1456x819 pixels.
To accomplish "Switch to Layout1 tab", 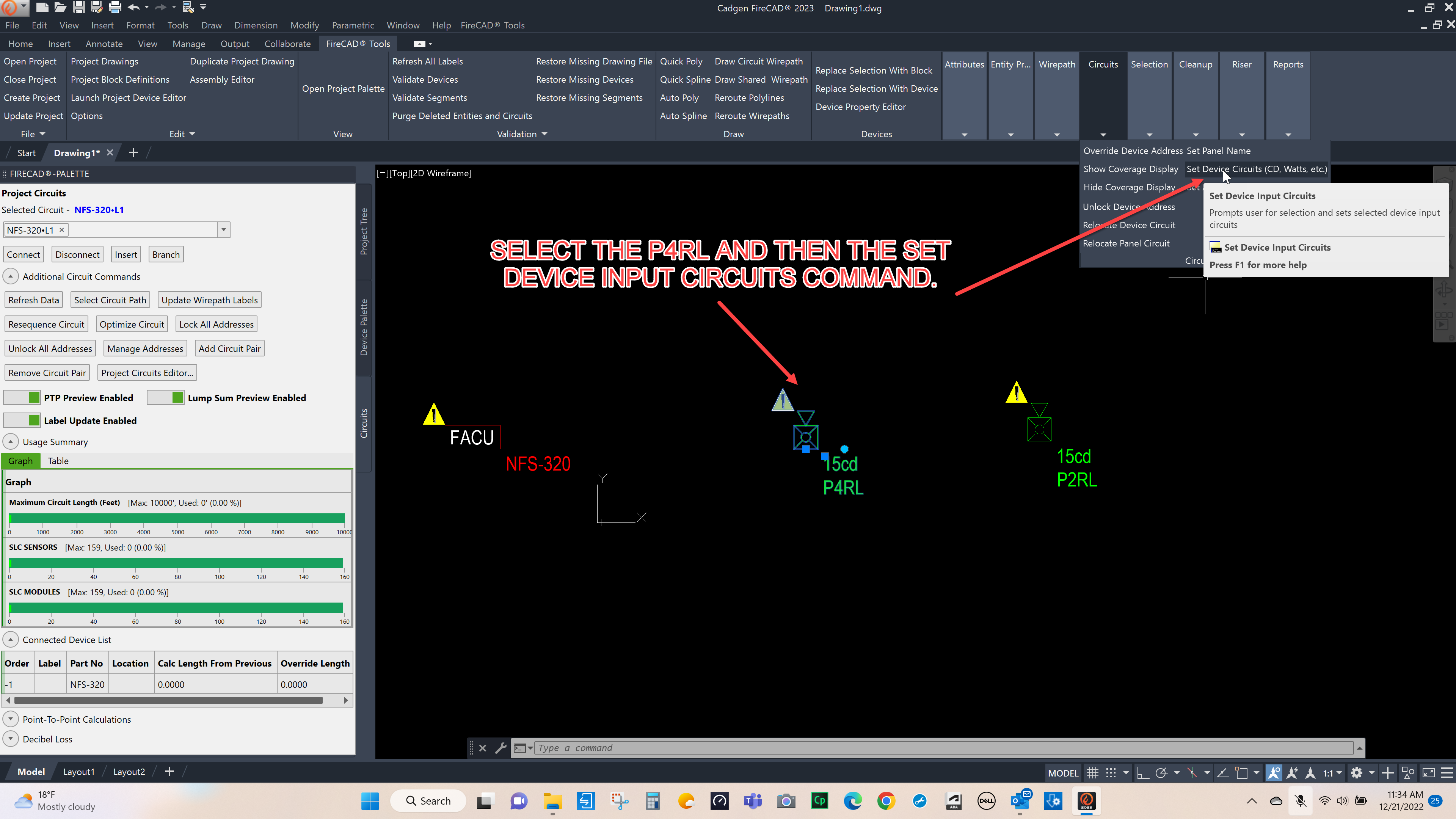I will [x=78, y=772].
